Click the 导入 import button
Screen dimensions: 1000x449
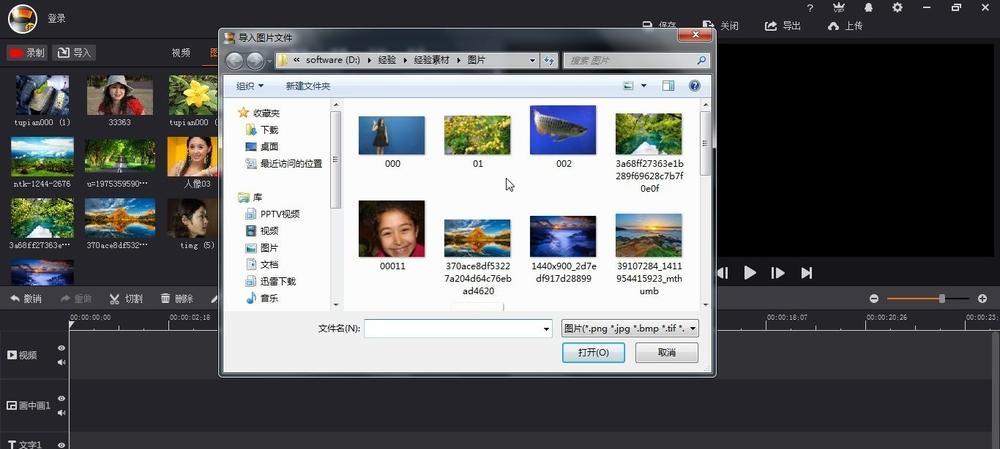click(x=74, y=53)
